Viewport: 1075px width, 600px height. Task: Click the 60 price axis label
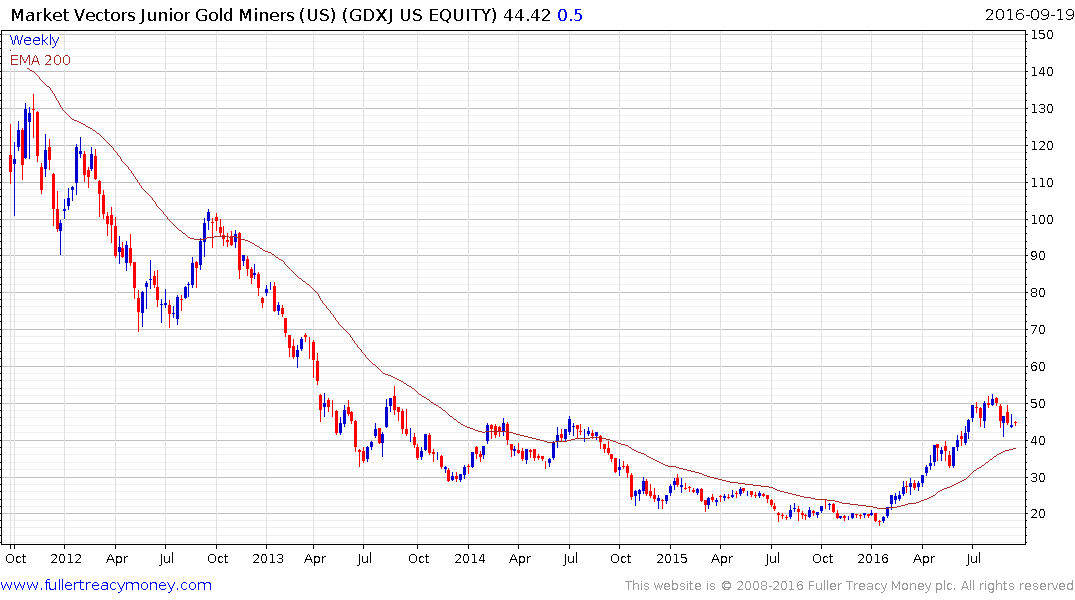pyautogui.click(x=1038, y=367)
